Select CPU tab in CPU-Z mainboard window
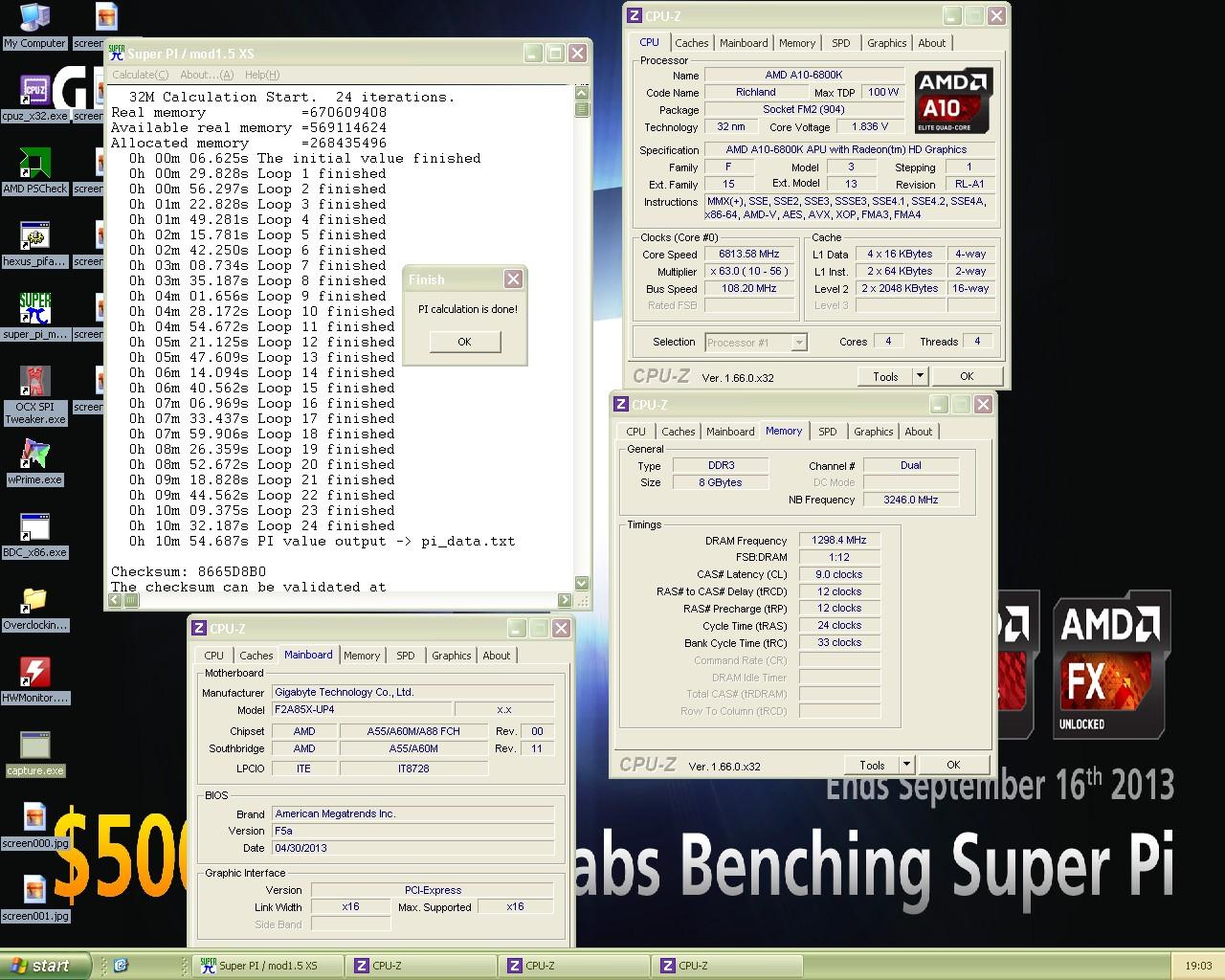 pyautogui.click(x=214, y=656)
